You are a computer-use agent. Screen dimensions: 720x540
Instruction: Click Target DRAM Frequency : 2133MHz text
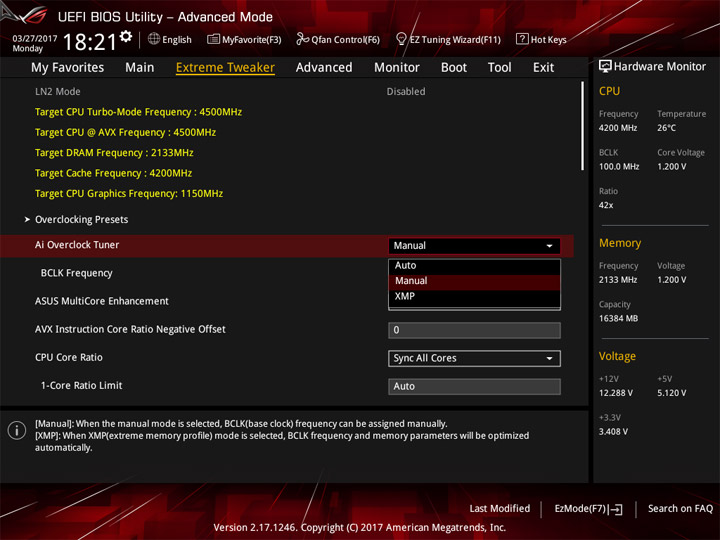pyautogui.click(x=114, y=153)
